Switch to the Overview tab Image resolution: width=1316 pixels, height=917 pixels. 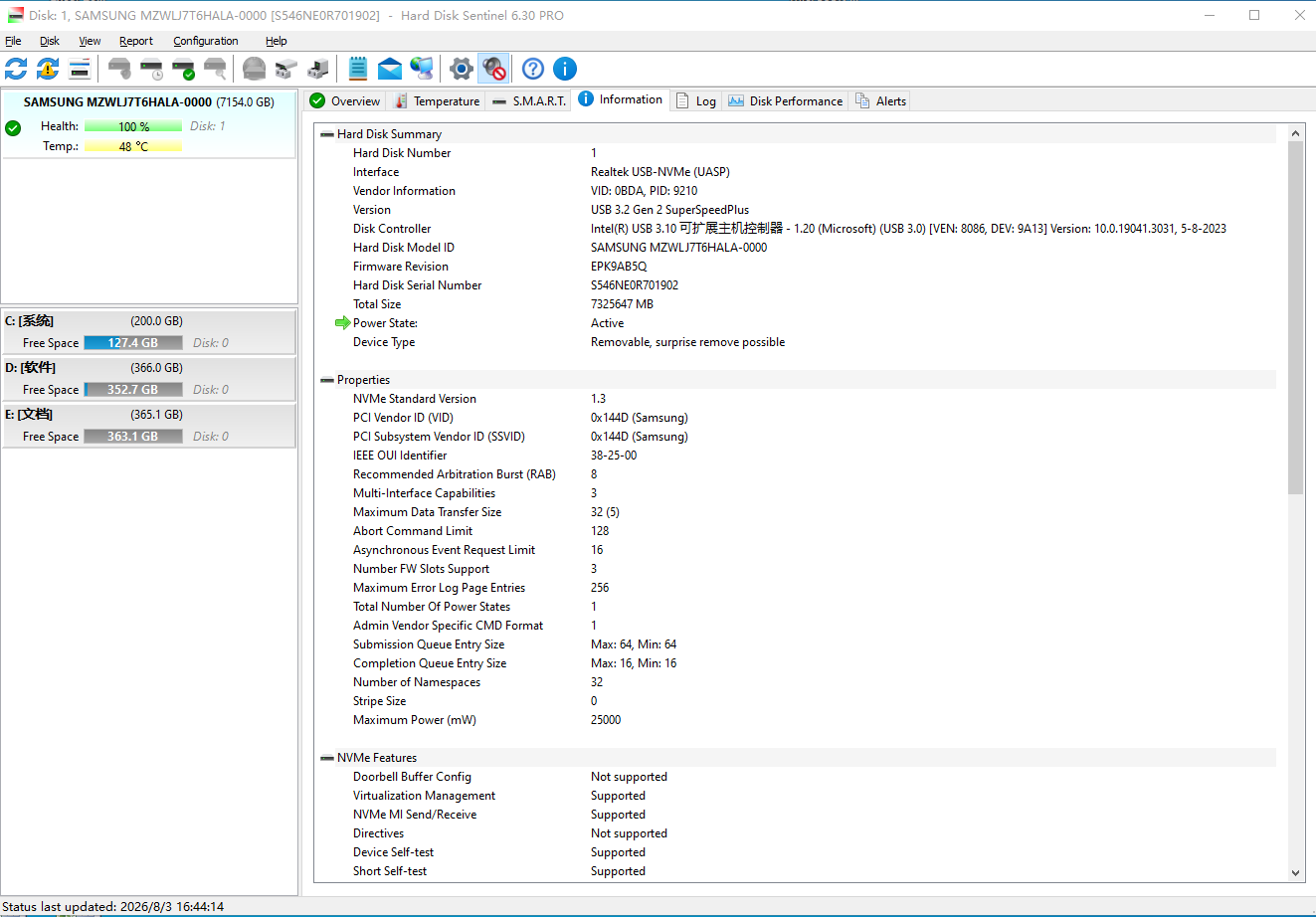coord(345,100)
